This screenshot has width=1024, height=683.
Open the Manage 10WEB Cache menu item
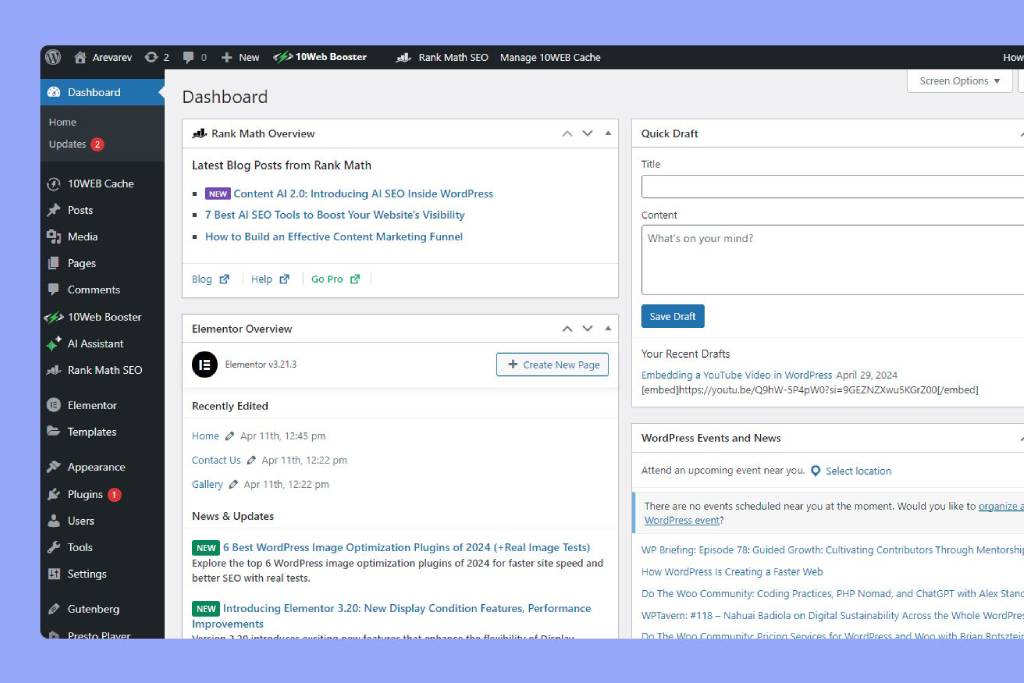(x=550, y=57)
